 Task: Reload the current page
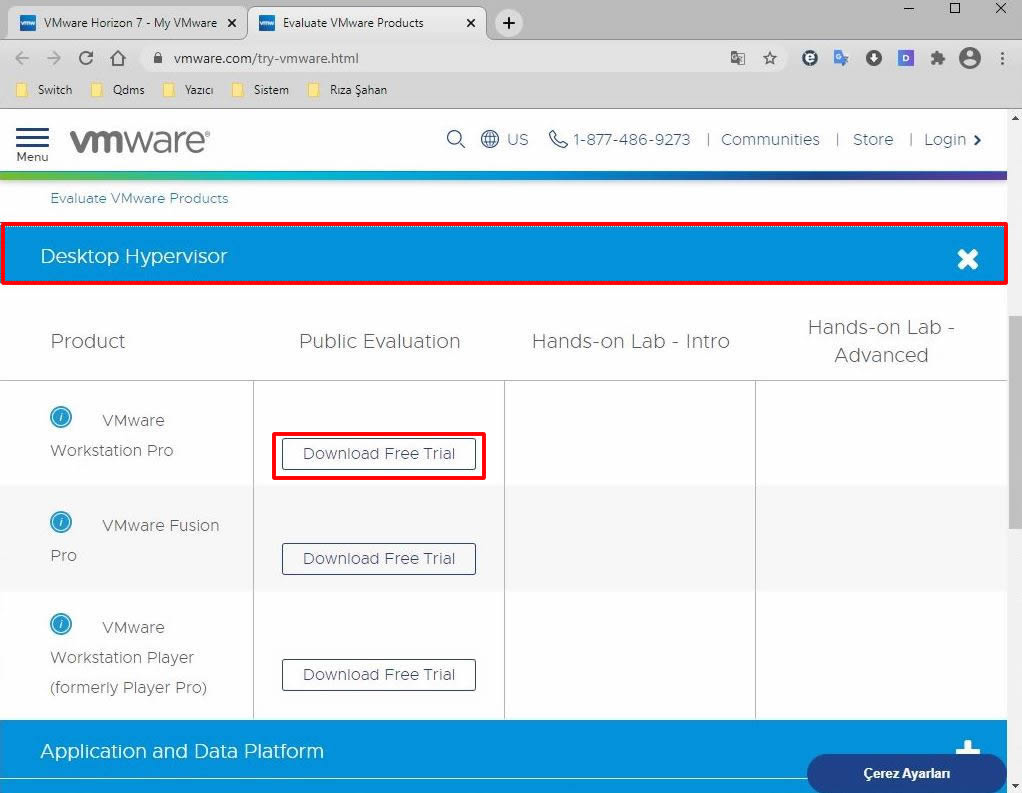tap(85, 58)
